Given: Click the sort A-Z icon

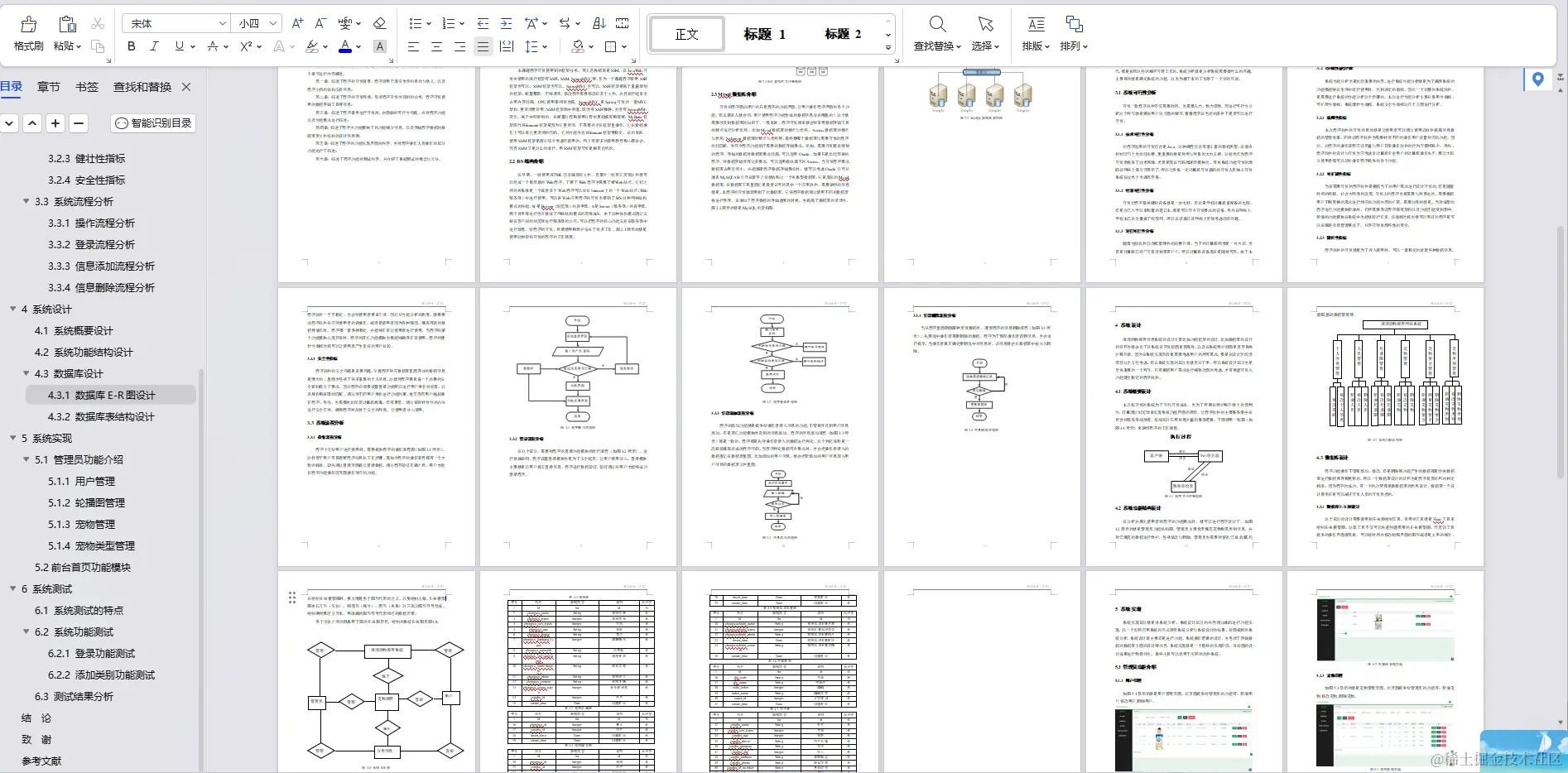Looking at the screenshot, I should (599, 23).
